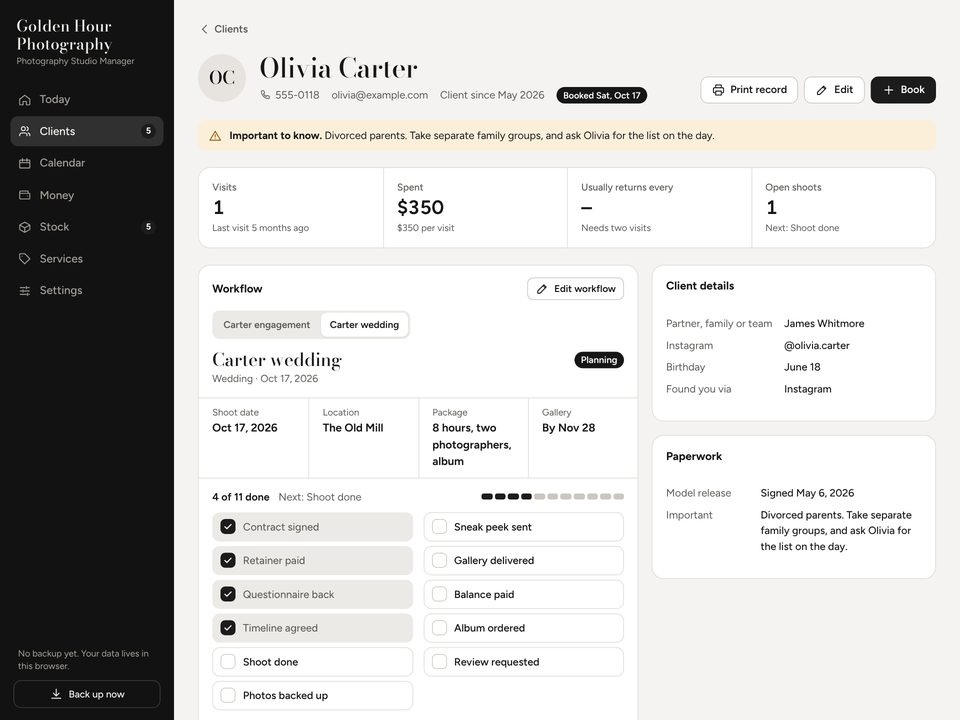Check Sneak peek sent

point(439,527)
